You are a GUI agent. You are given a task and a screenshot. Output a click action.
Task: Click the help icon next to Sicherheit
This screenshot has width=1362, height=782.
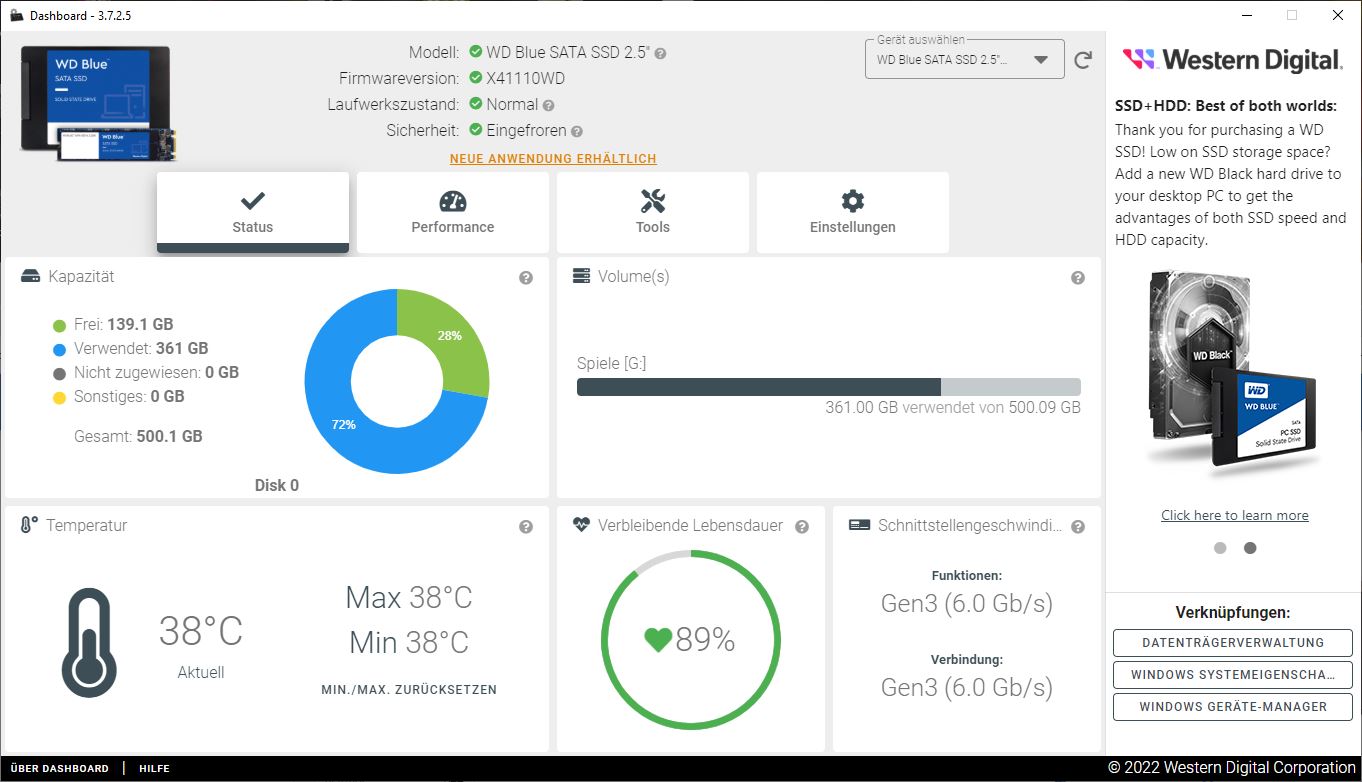pos(576,131)
